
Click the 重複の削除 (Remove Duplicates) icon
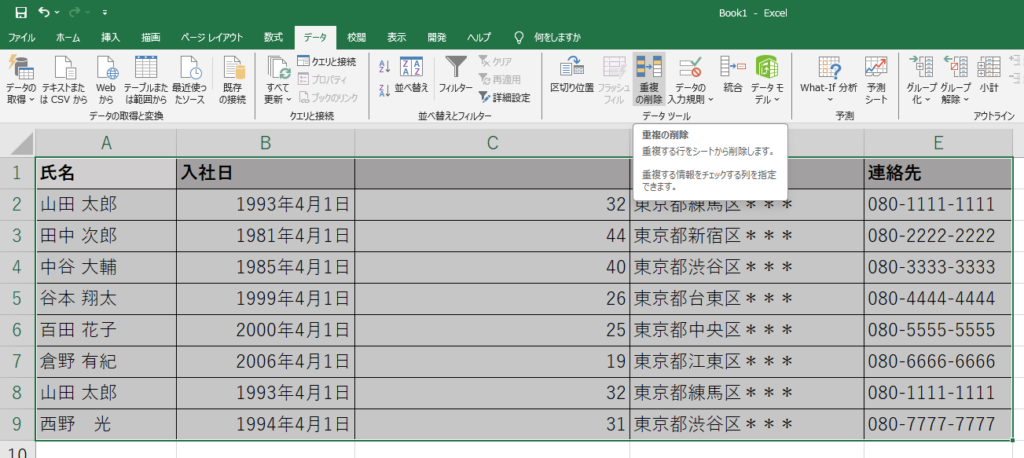point(648,70)
